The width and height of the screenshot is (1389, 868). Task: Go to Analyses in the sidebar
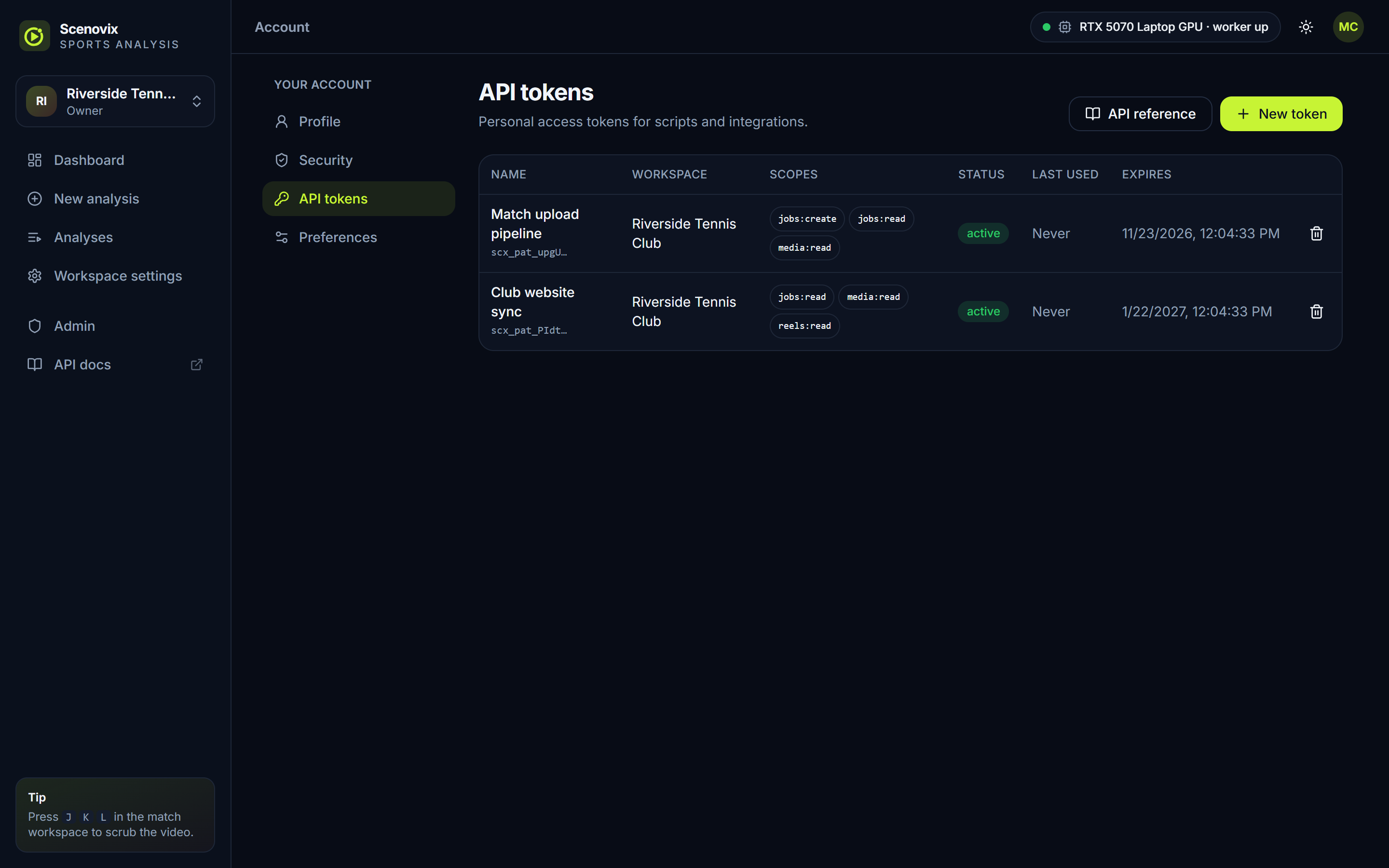point(115,237)
